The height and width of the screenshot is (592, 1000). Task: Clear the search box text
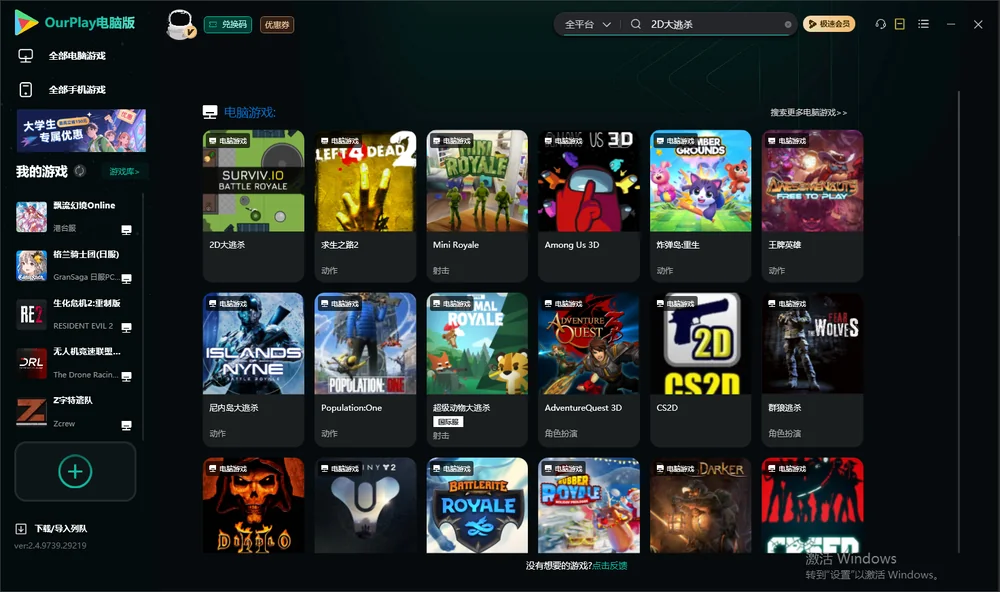[x=788, y=25]
